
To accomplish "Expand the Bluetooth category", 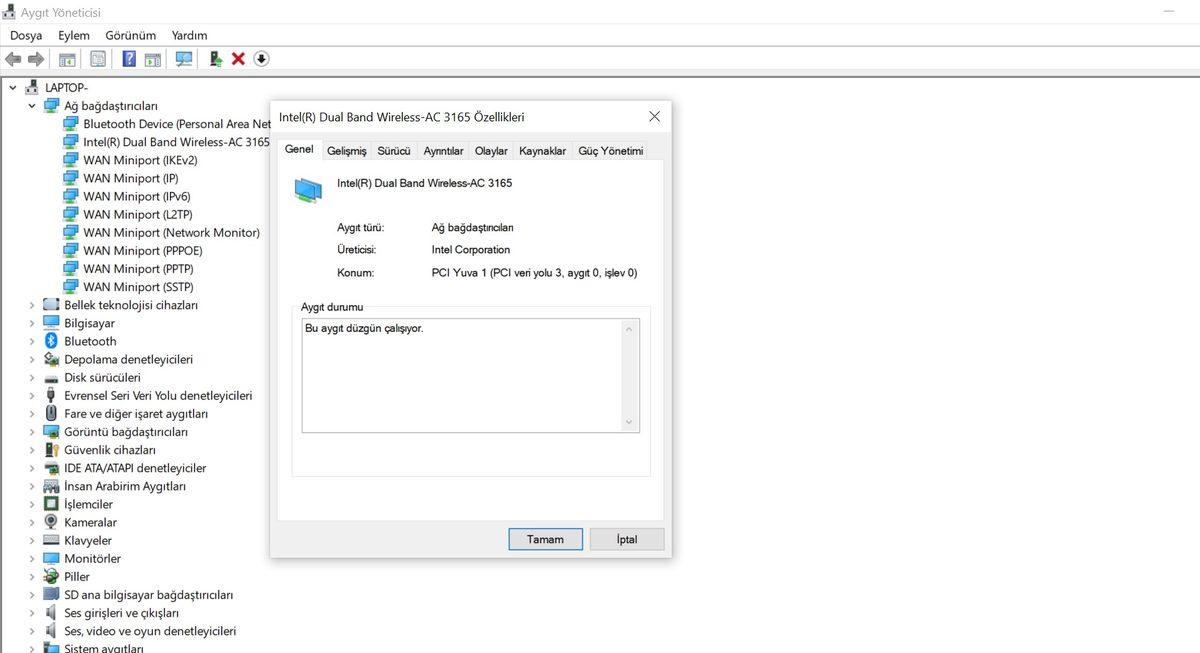I will click(31, 341).
